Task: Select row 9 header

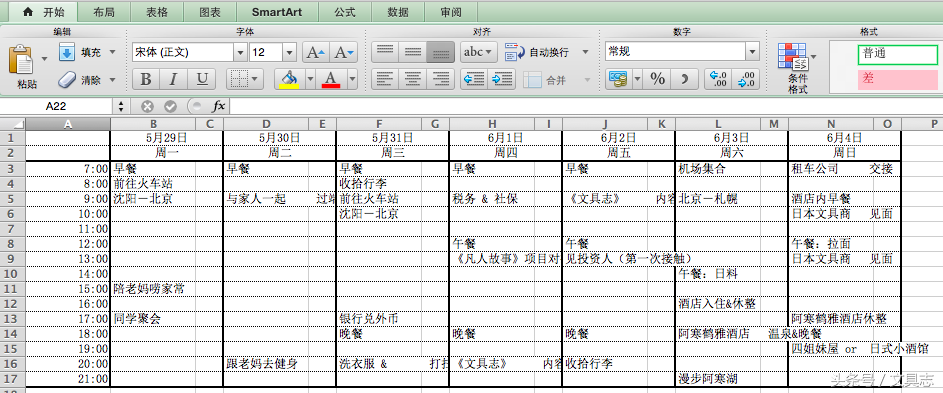Action: [x=13, y=259]
